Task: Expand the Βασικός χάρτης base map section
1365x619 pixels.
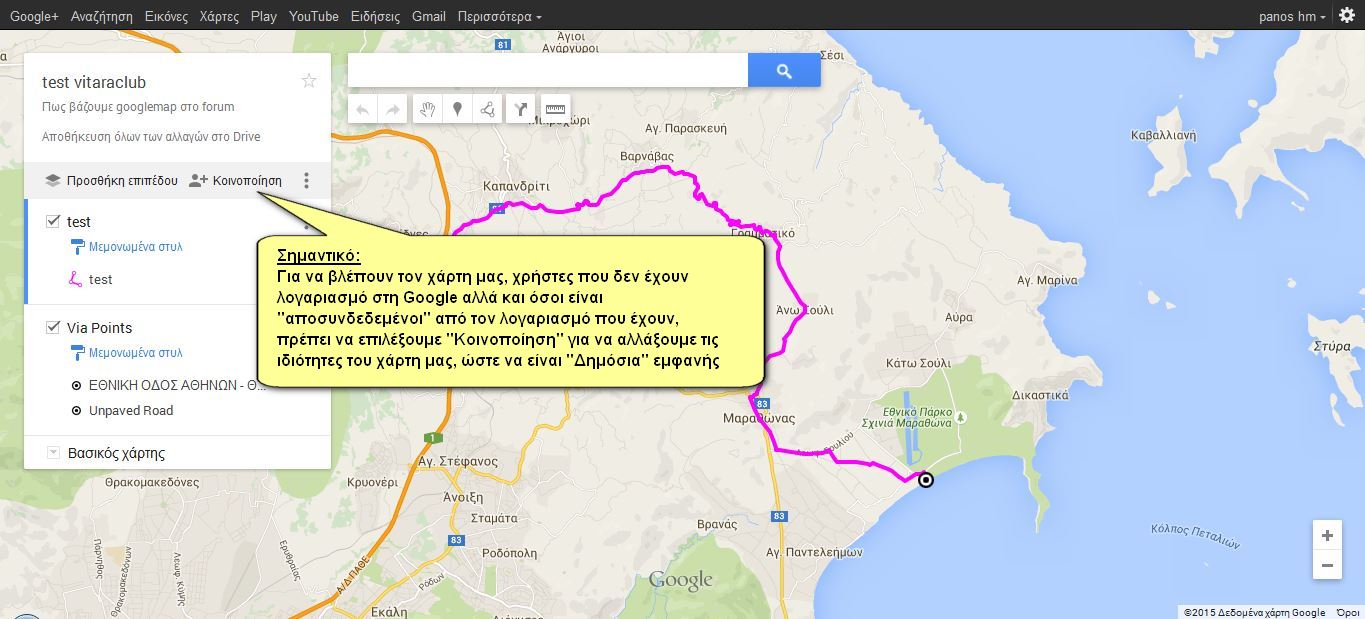Action: click(53, 453)
